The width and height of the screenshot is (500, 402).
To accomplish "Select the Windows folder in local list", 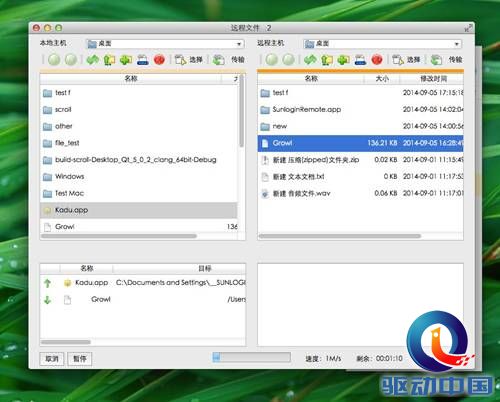I will 139,176.
